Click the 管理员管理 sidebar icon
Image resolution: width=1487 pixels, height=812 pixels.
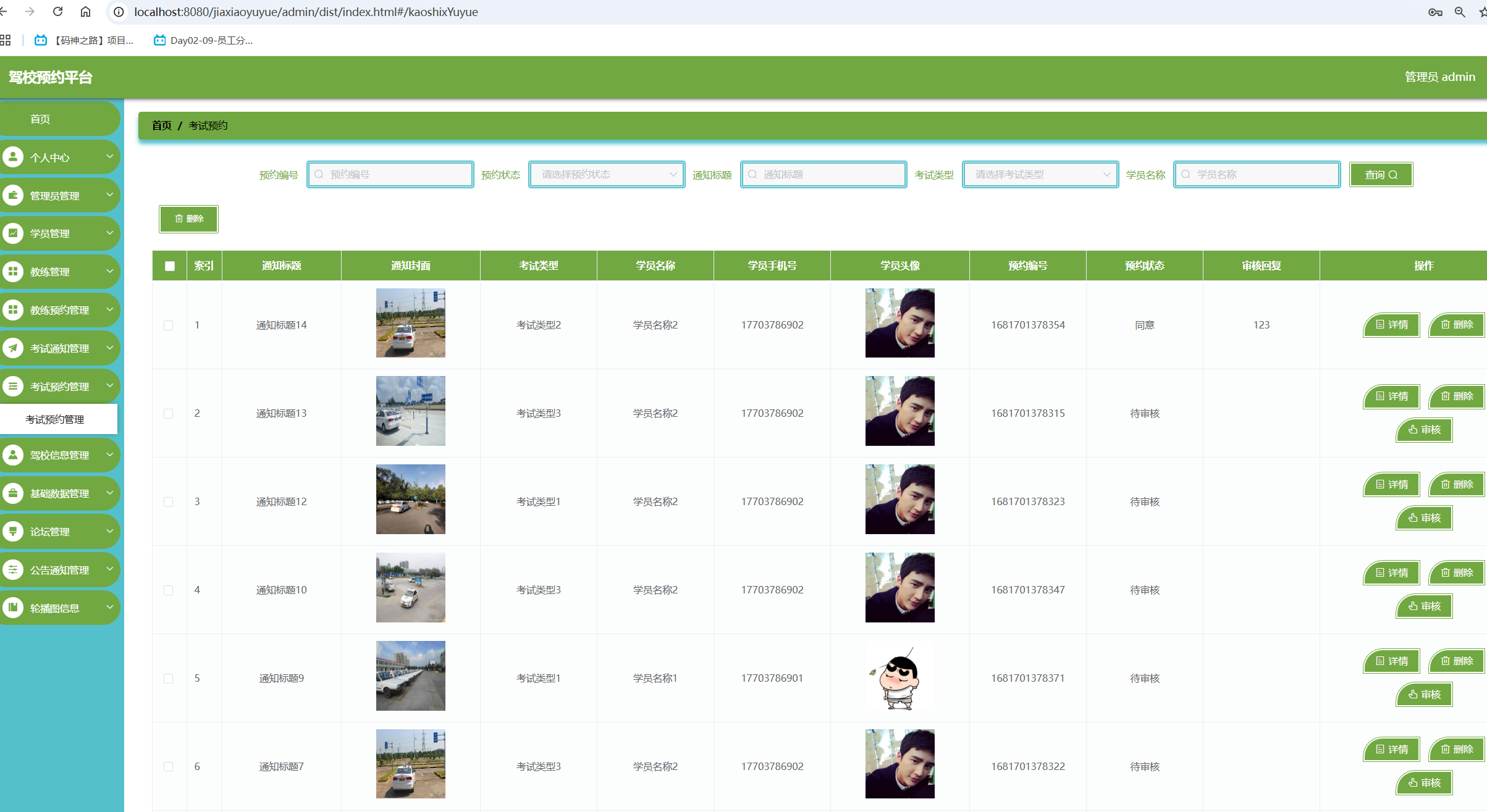[13, 195]
